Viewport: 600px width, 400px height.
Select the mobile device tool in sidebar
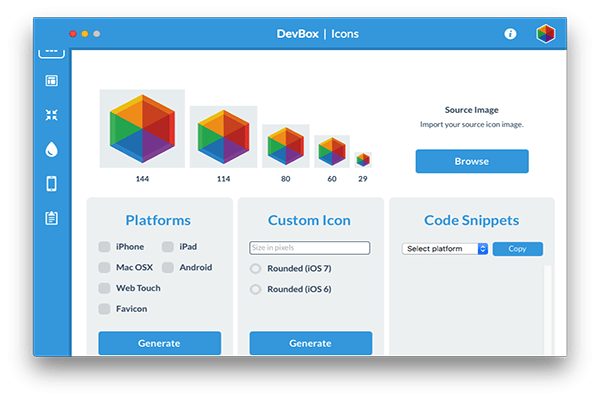click(52, 184)
